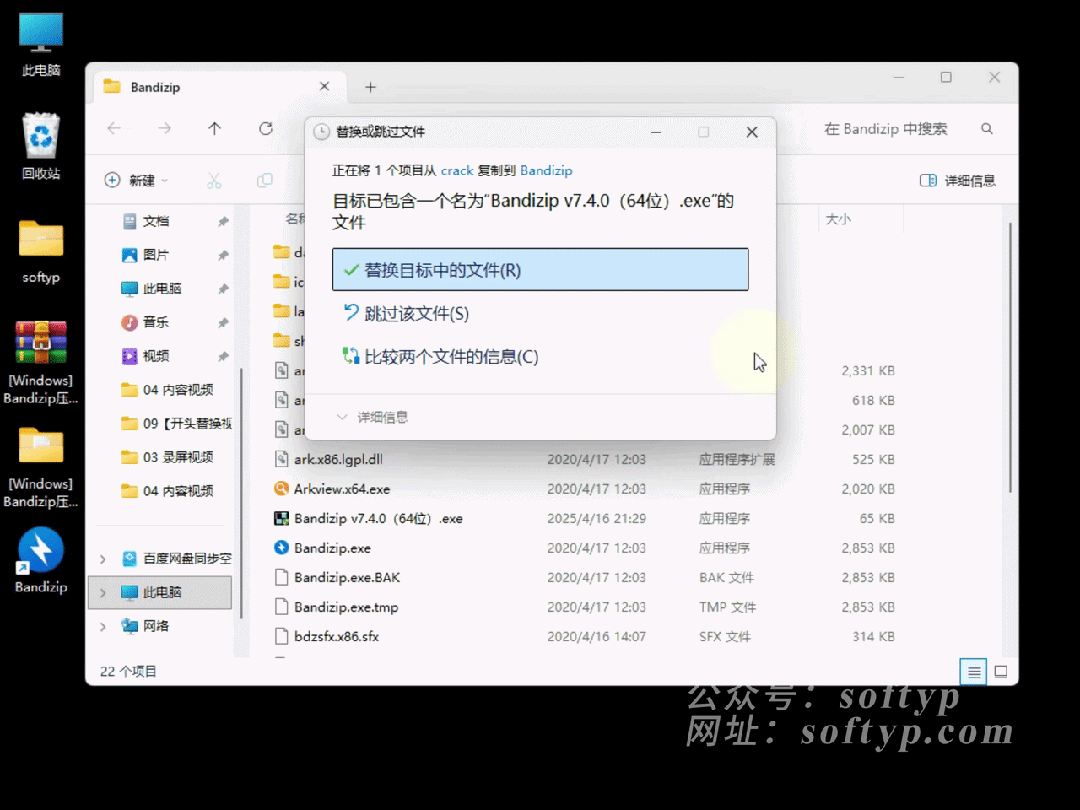
Task: Open 03 录屏视频 folder in sidebar
Action: (x=165, y=457)
